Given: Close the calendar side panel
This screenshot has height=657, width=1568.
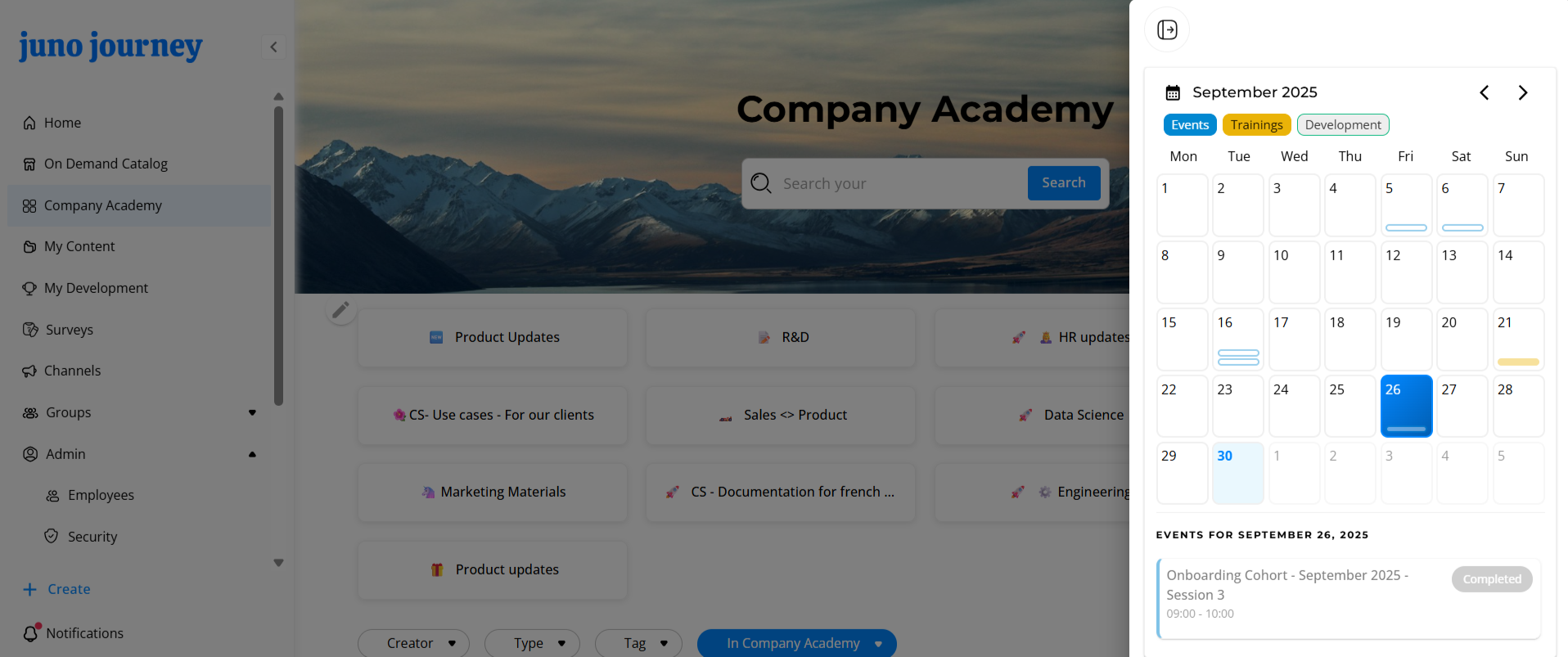Looking at the screenshot, I should click(x=1167, y=30).
